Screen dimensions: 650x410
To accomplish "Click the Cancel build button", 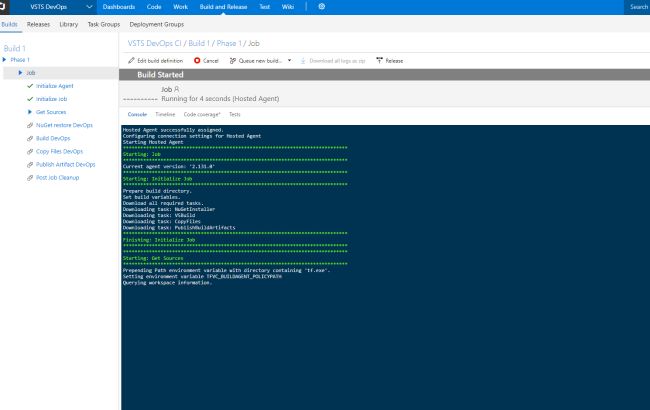I will point(206,61).
